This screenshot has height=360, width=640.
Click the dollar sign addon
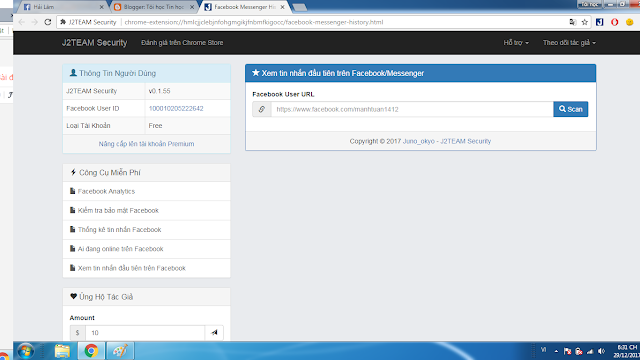78,333
